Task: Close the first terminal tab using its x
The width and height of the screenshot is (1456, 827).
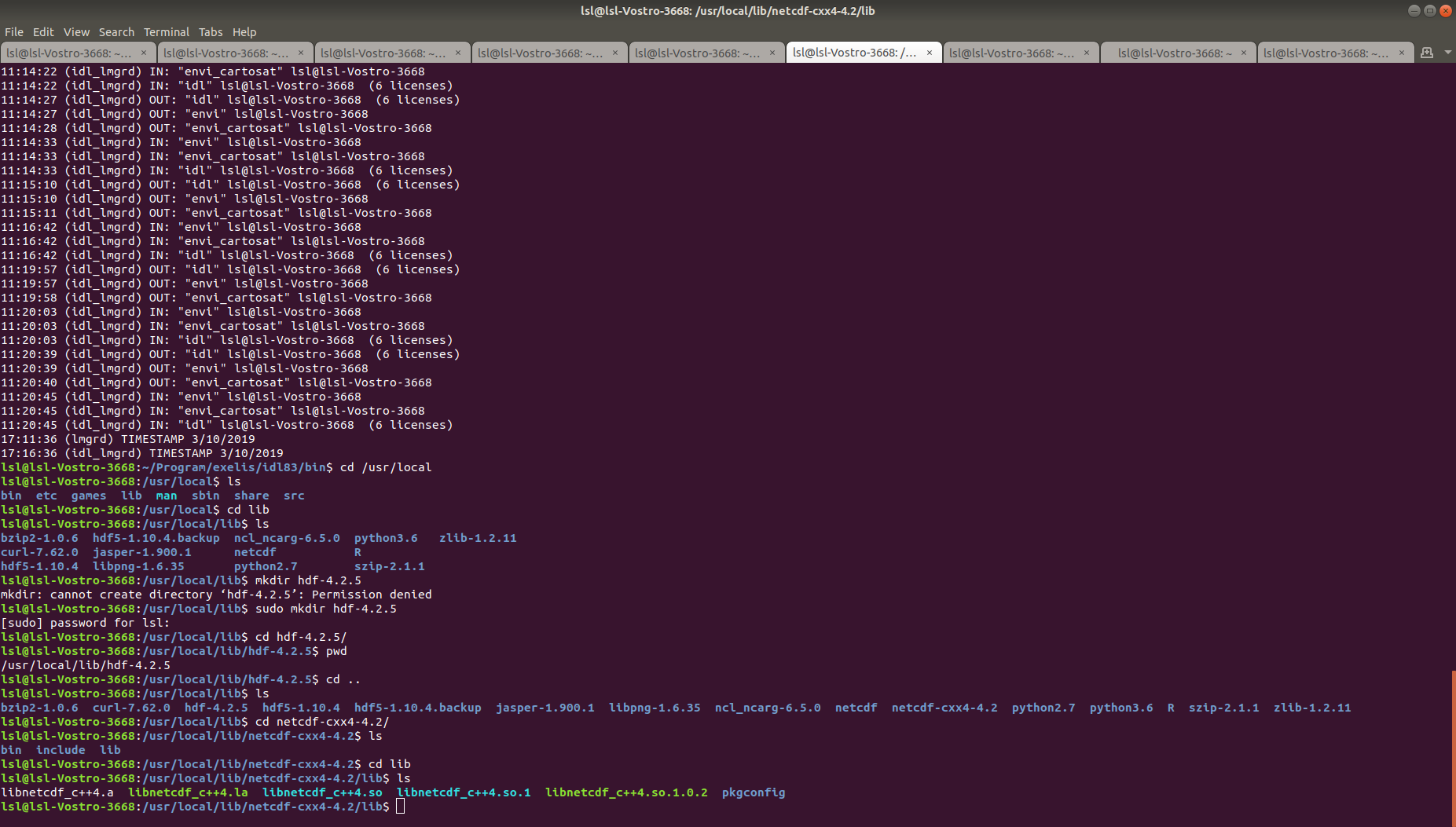Action: click(144, 53)
